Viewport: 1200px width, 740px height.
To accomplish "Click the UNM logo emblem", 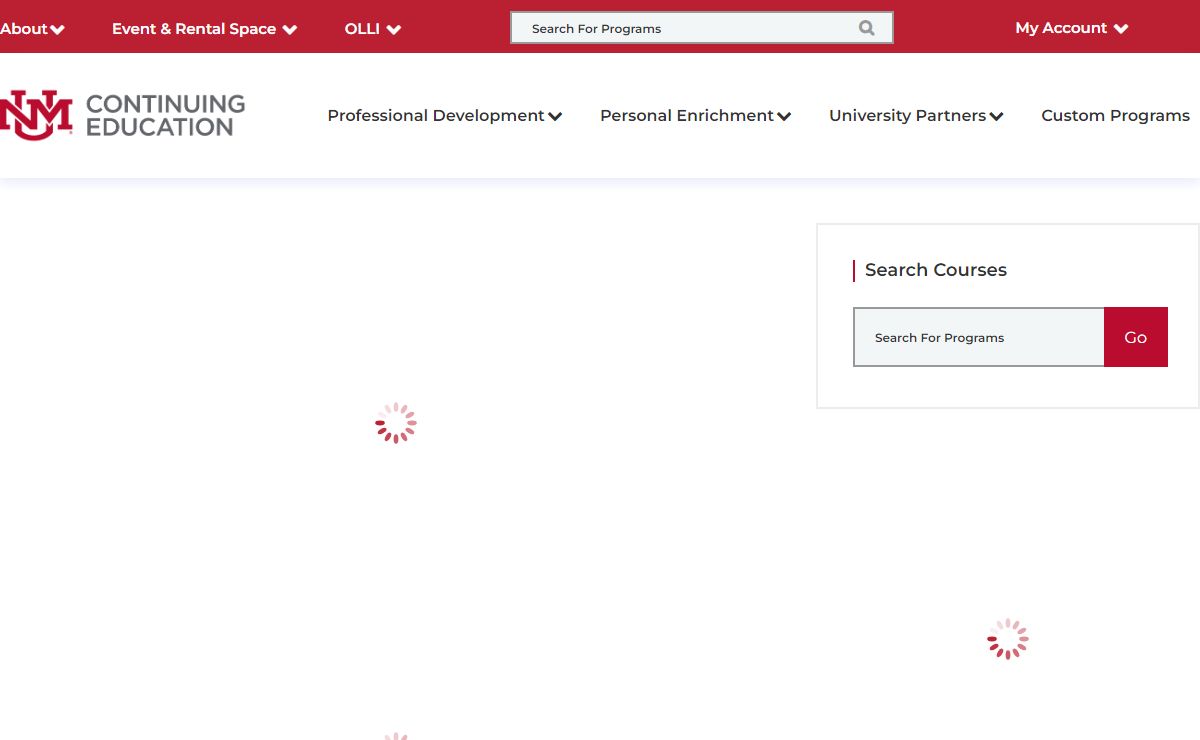I will [36, 115].
